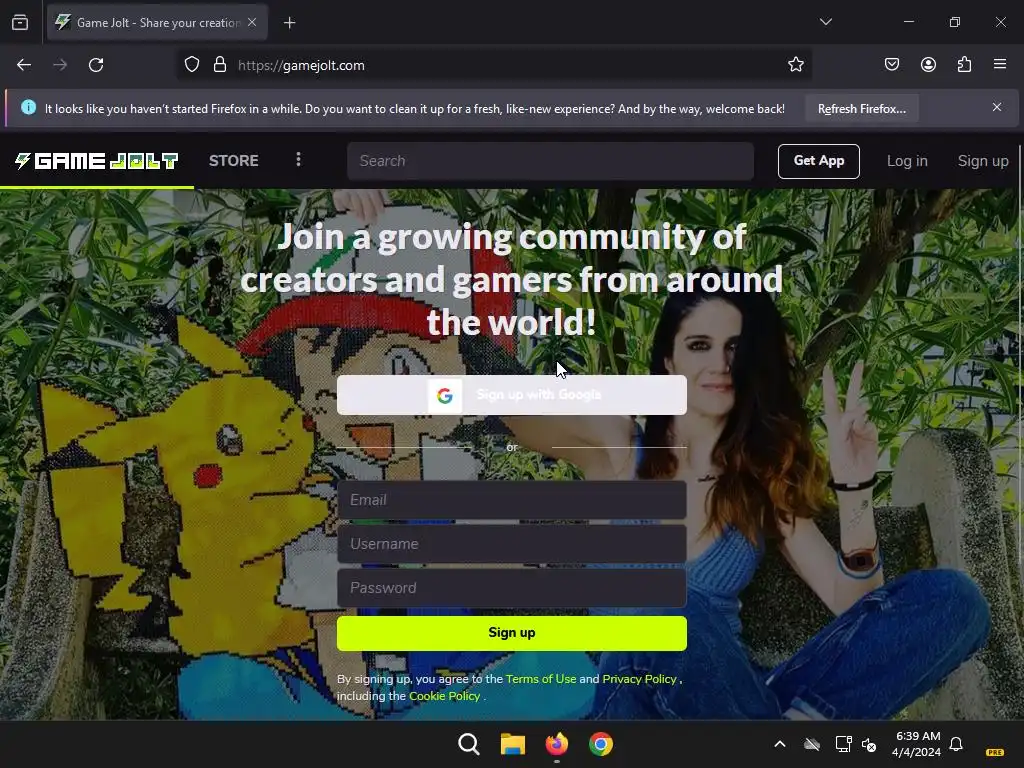Click the green Sign up button
Viewport: 1024px width, 768px height.
(x=511, y=633)
